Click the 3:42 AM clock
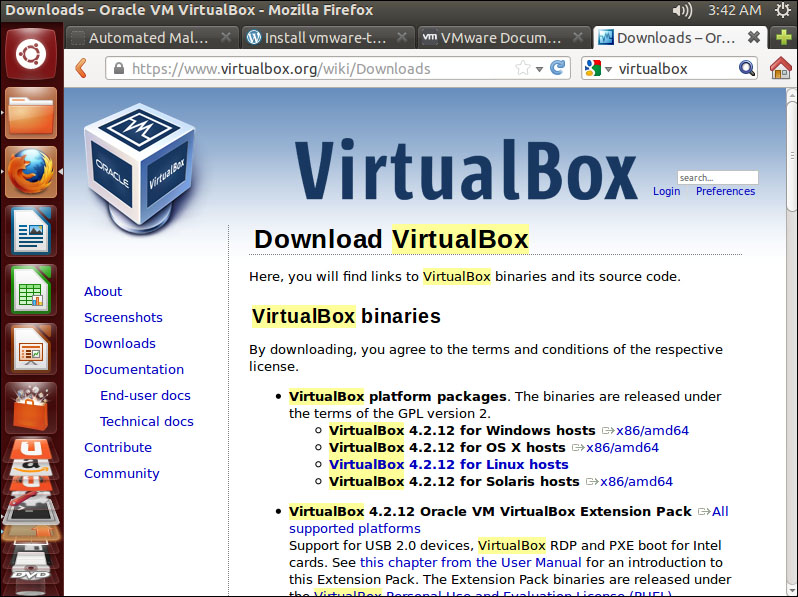This screenshot has height=597, width=798. 734,10
